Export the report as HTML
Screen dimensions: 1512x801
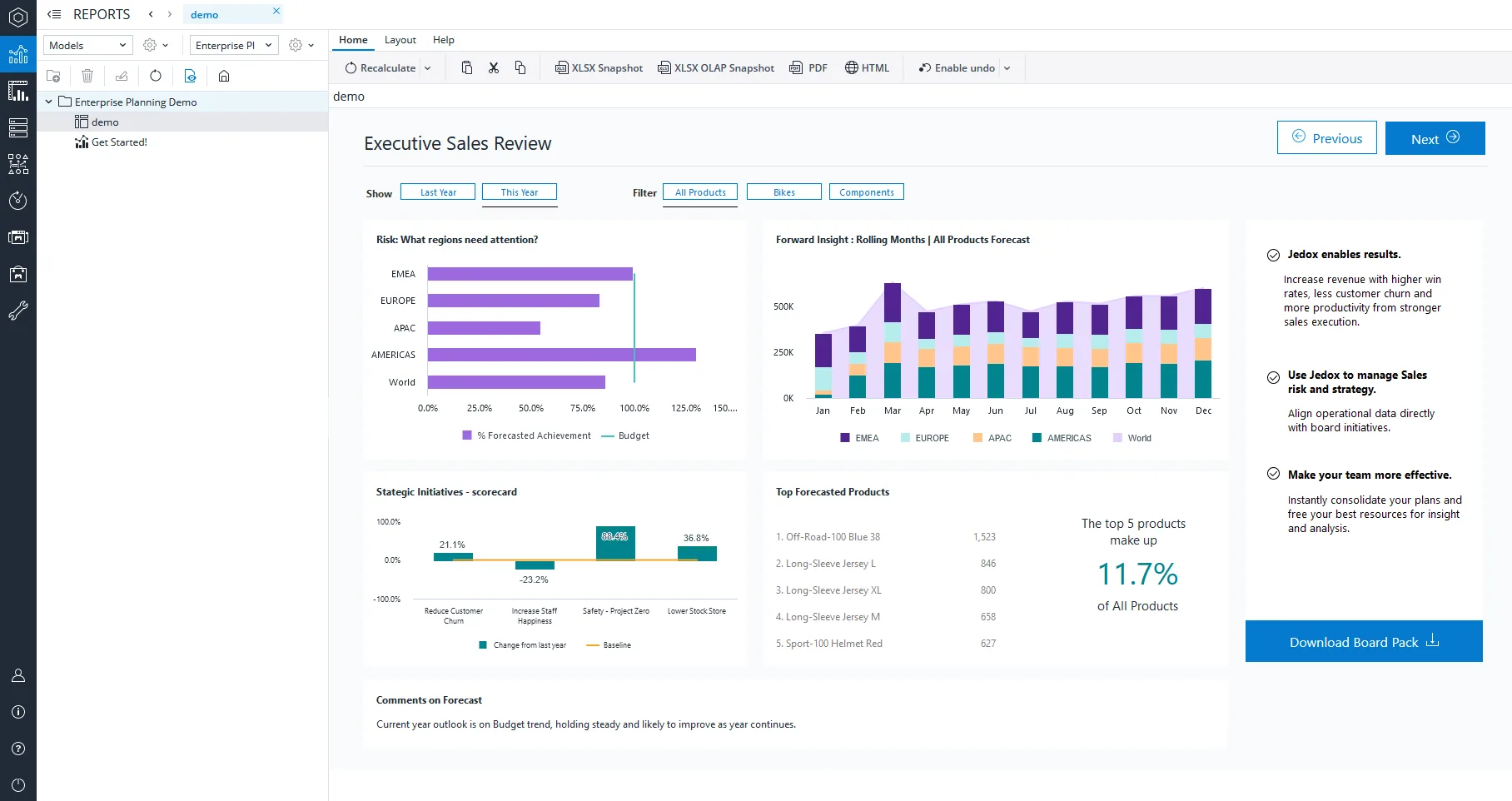(867, 67)
